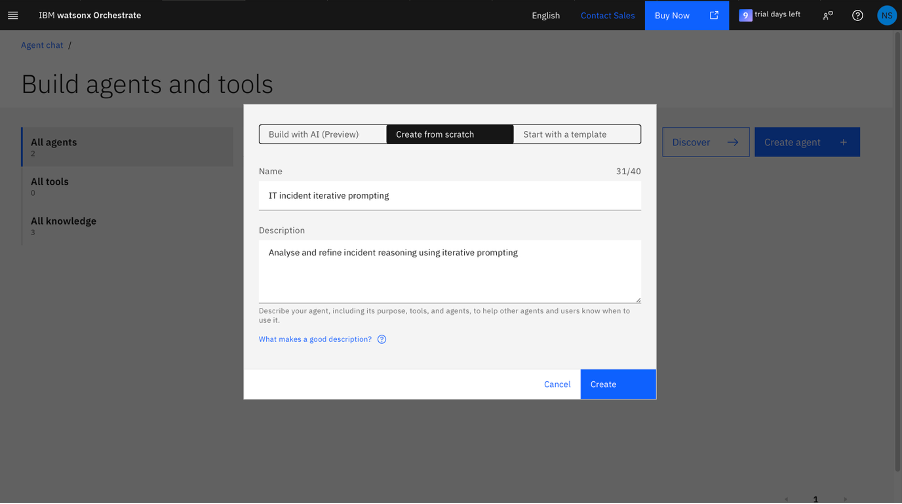This screenshot has height=504, width=902.
Task: Open the hamburger navigation menu
Action: [13, 16]
